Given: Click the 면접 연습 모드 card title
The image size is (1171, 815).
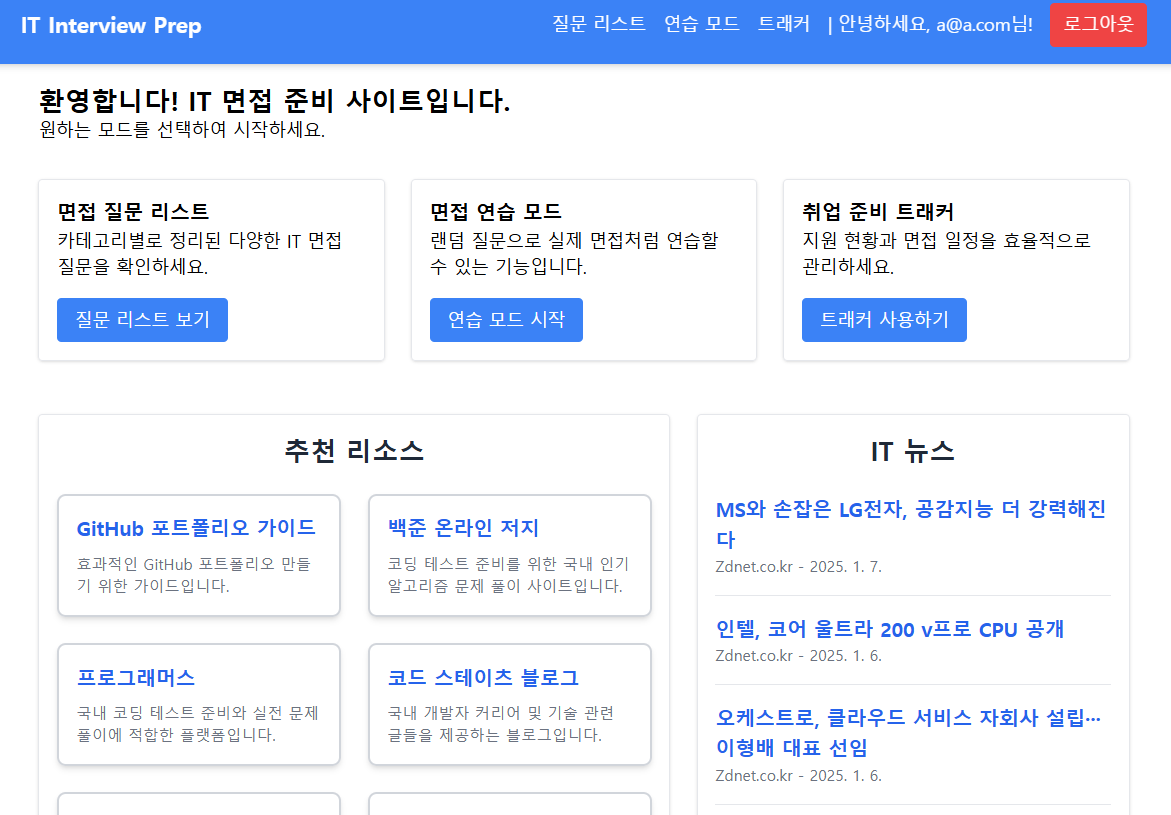Looking at the screenshot, I should click(x=496, y=212).
